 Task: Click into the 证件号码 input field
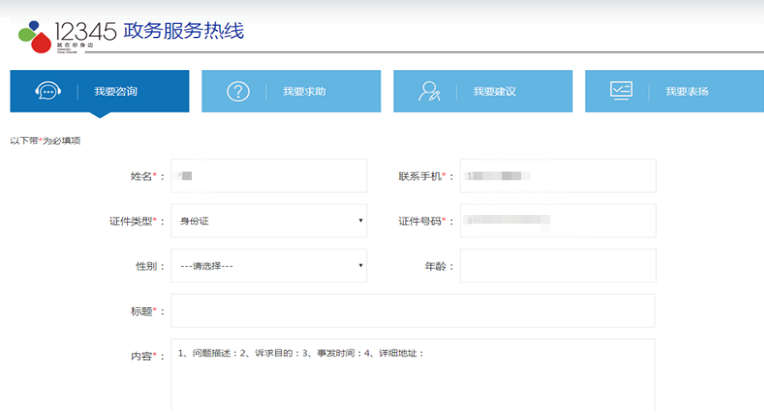pos(558,221)
